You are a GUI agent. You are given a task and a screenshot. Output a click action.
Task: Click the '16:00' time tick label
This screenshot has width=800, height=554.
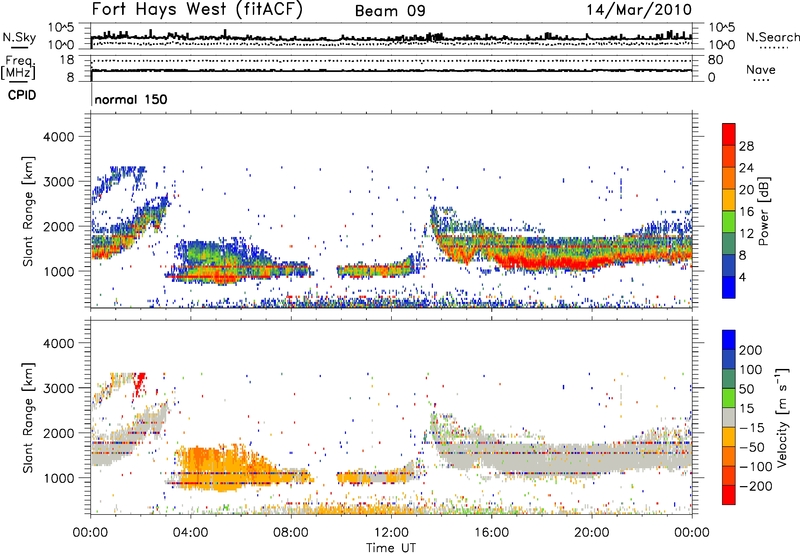coord(491,533)
